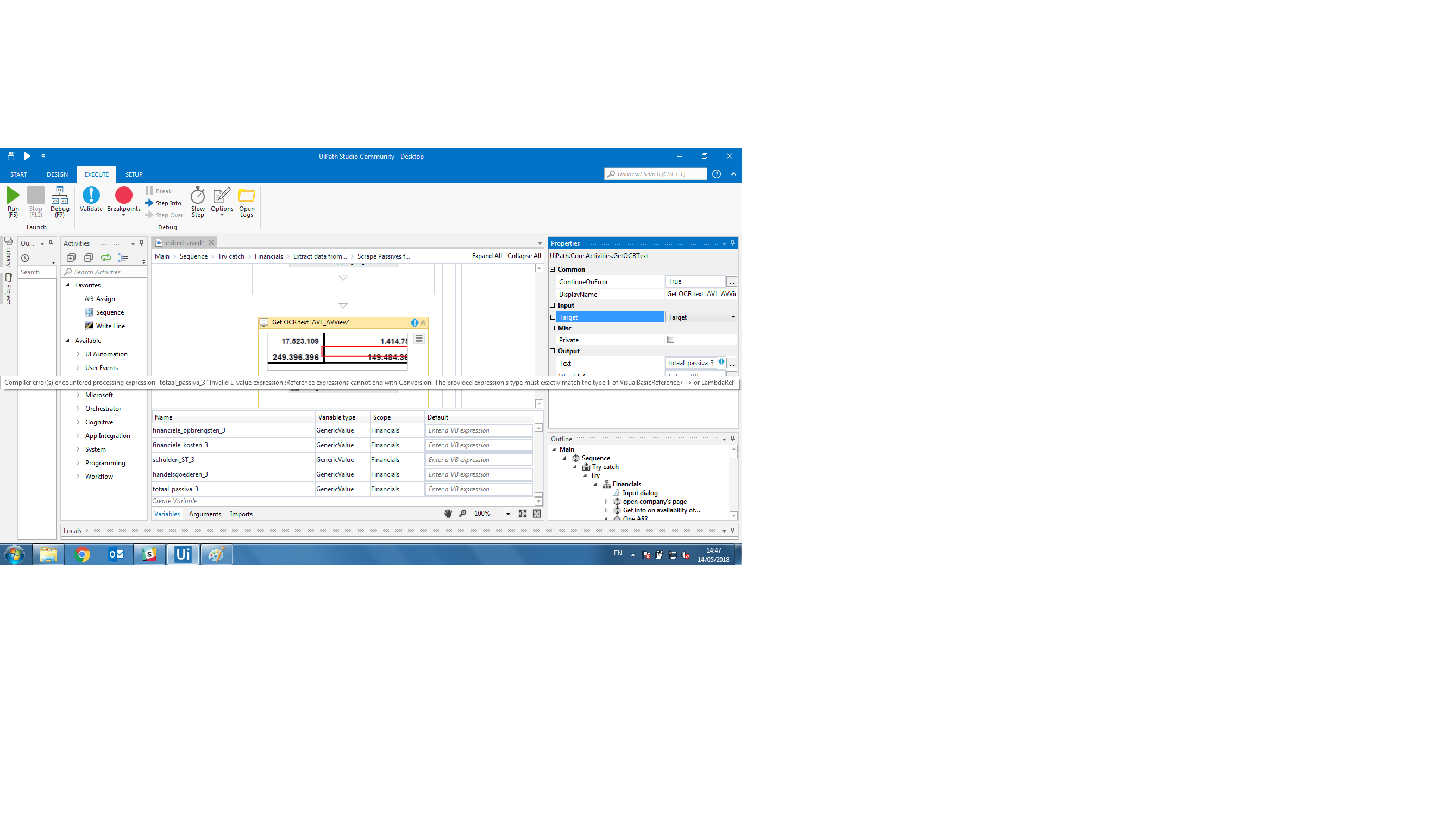The width and height of the screenshot is (1456, 826).
Task: Click the Expand All link
Action: [x=486, y=256]
